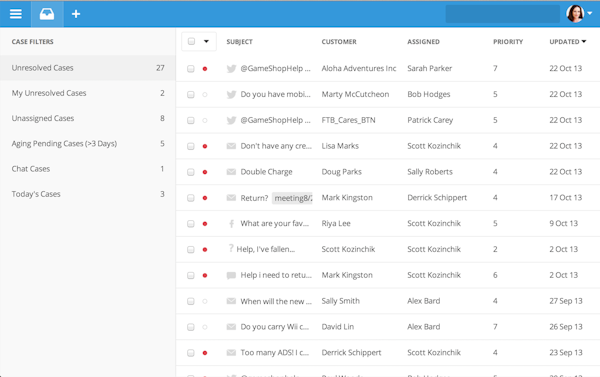600x377 pixels.
Task: Click Facebook icon on What are your fav case
Action: coord(231,224)
